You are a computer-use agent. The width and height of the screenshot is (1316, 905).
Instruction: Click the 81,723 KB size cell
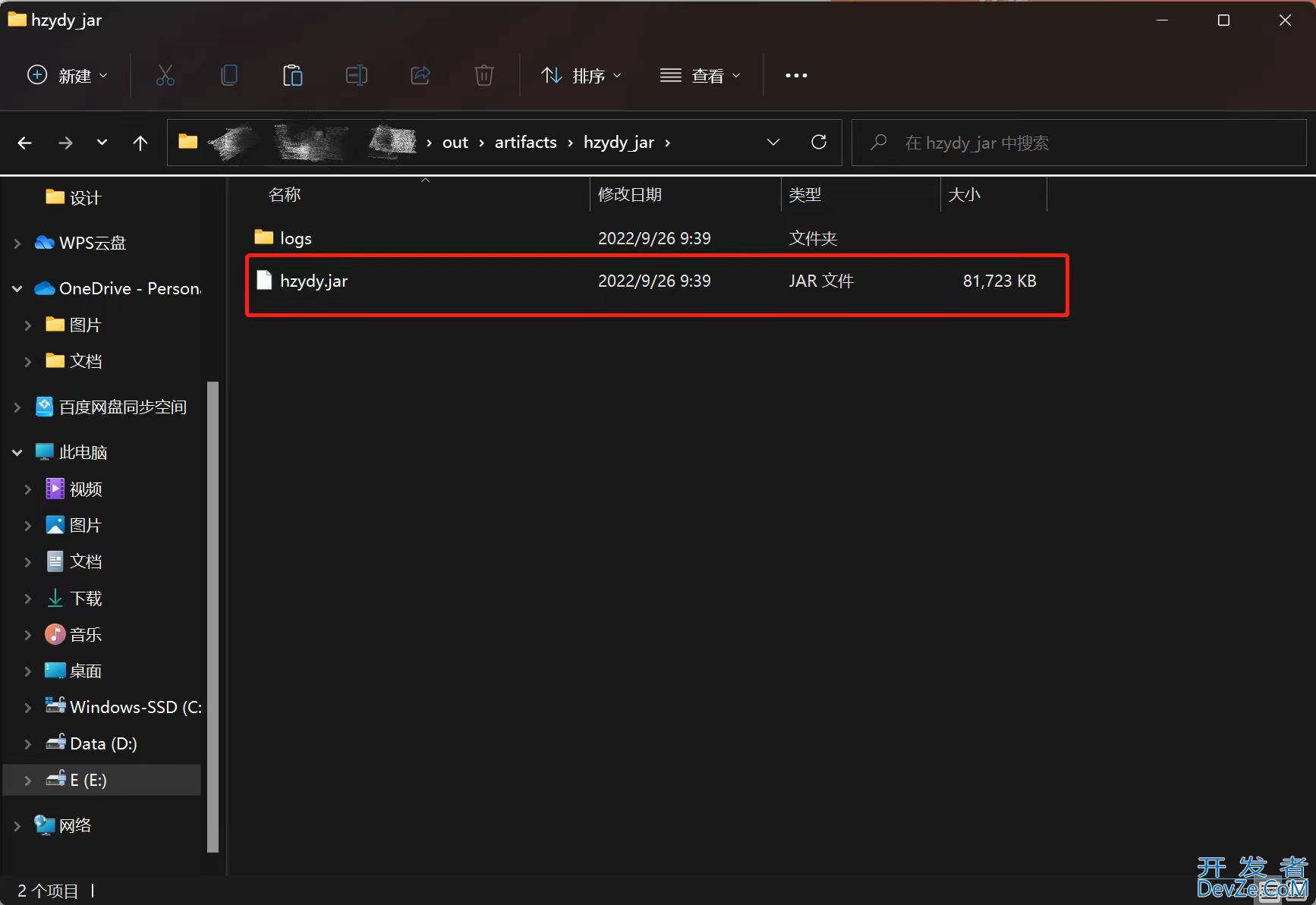(x=1000, y=281)
